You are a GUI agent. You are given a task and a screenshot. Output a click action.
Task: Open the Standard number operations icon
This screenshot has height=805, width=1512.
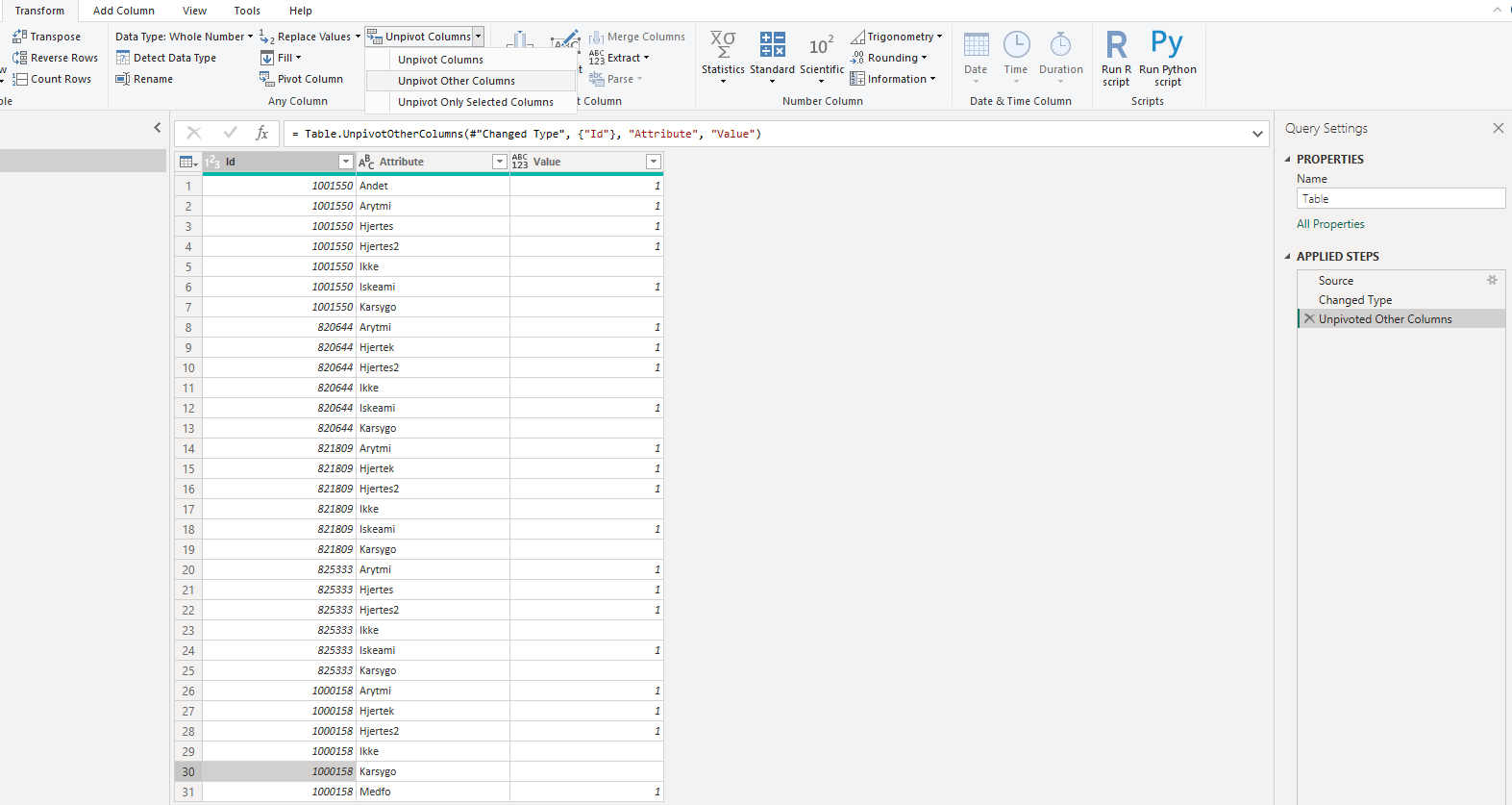pyautogui.click(x=773, y=44)
